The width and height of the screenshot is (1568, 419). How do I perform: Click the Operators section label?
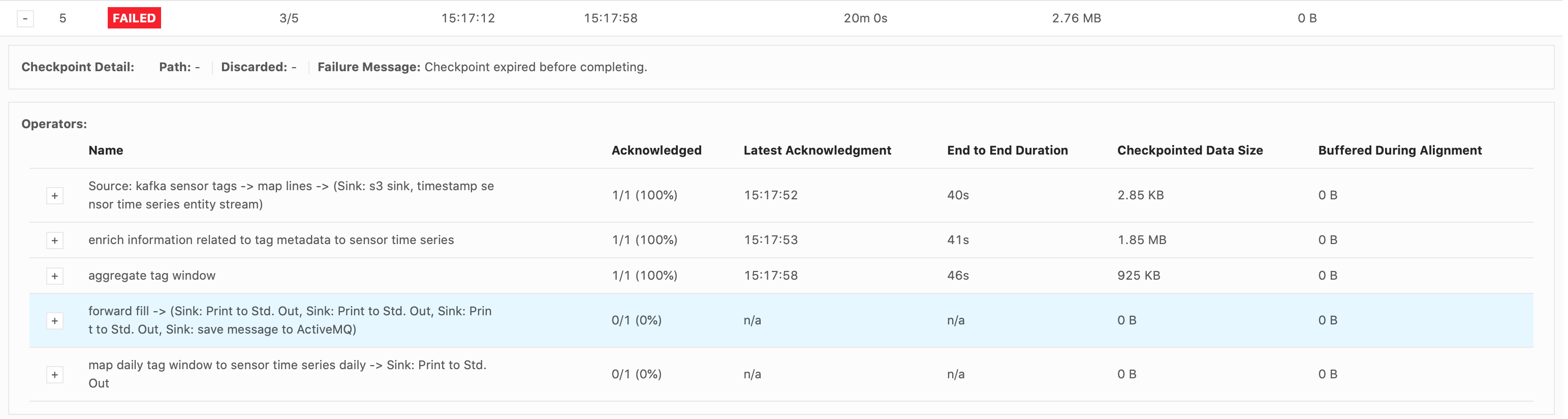[54, 124]
